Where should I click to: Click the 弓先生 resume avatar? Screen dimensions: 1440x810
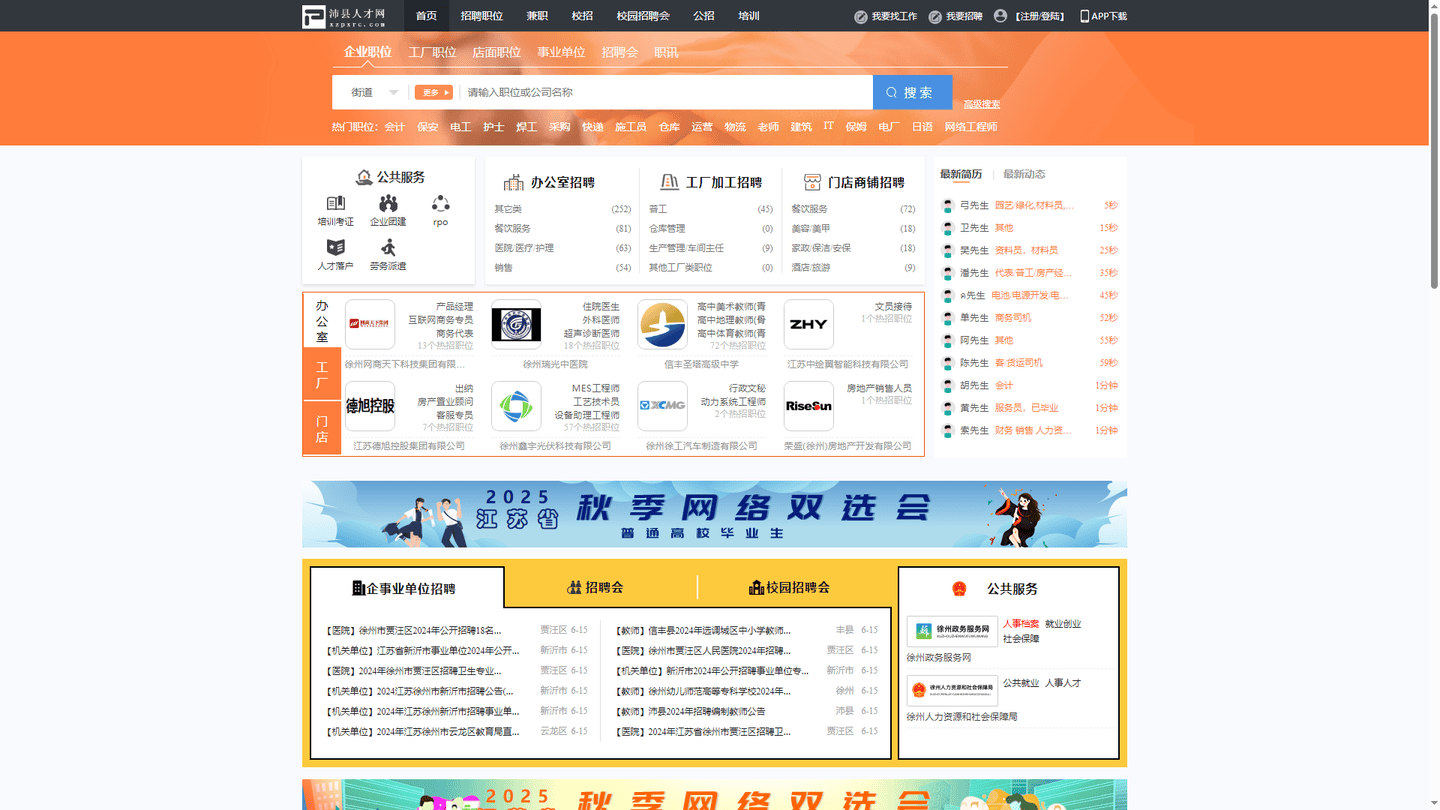[948, 206]
